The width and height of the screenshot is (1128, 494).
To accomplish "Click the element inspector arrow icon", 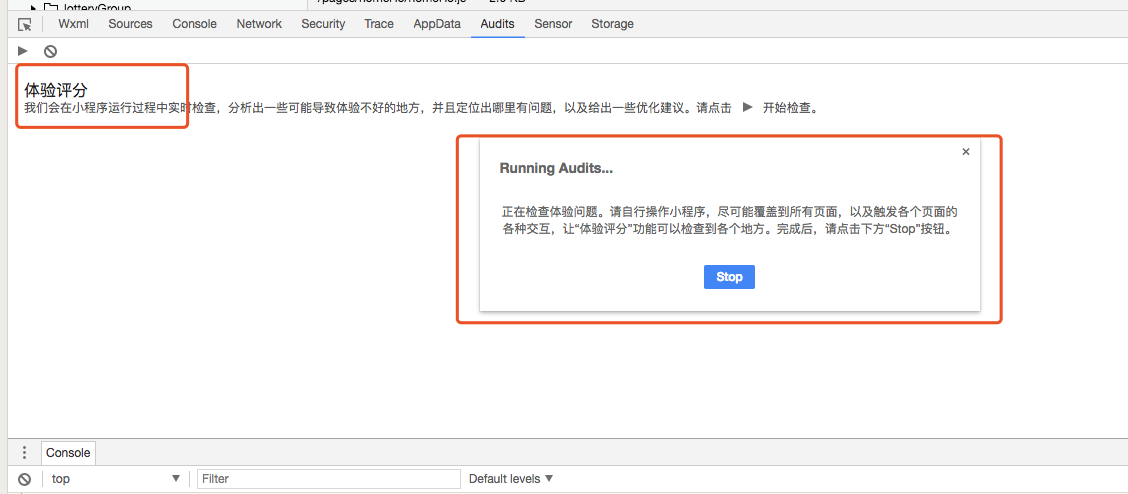I will [25, 24].
